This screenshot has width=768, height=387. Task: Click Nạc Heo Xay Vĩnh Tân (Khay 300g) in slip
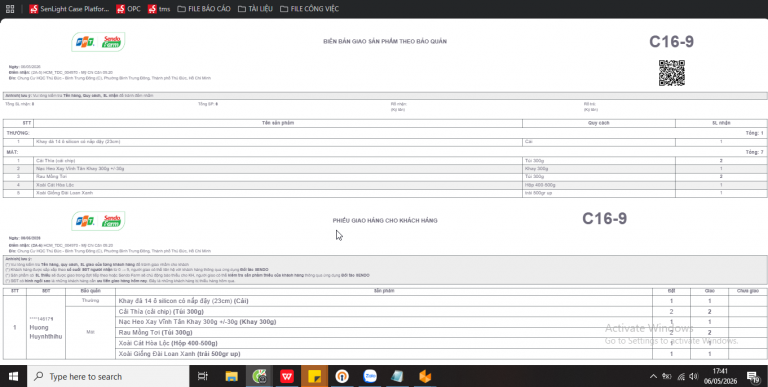click(197, 322)
